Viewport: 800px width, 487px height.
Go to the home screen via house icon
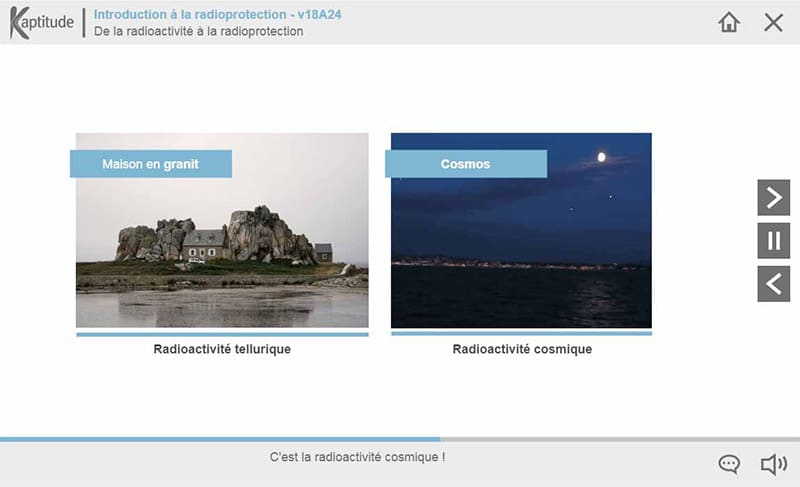click(x=729, y=22)
